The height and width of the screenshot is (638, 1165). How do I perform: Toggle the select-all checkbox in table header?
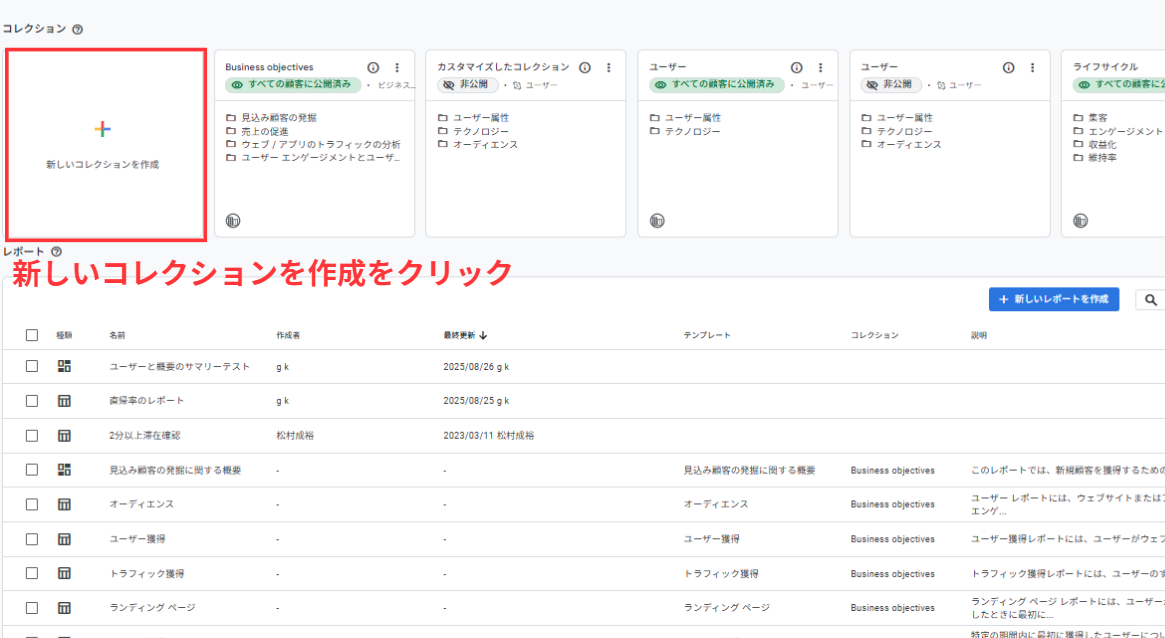pyautogui.click(x=32, y=335)
